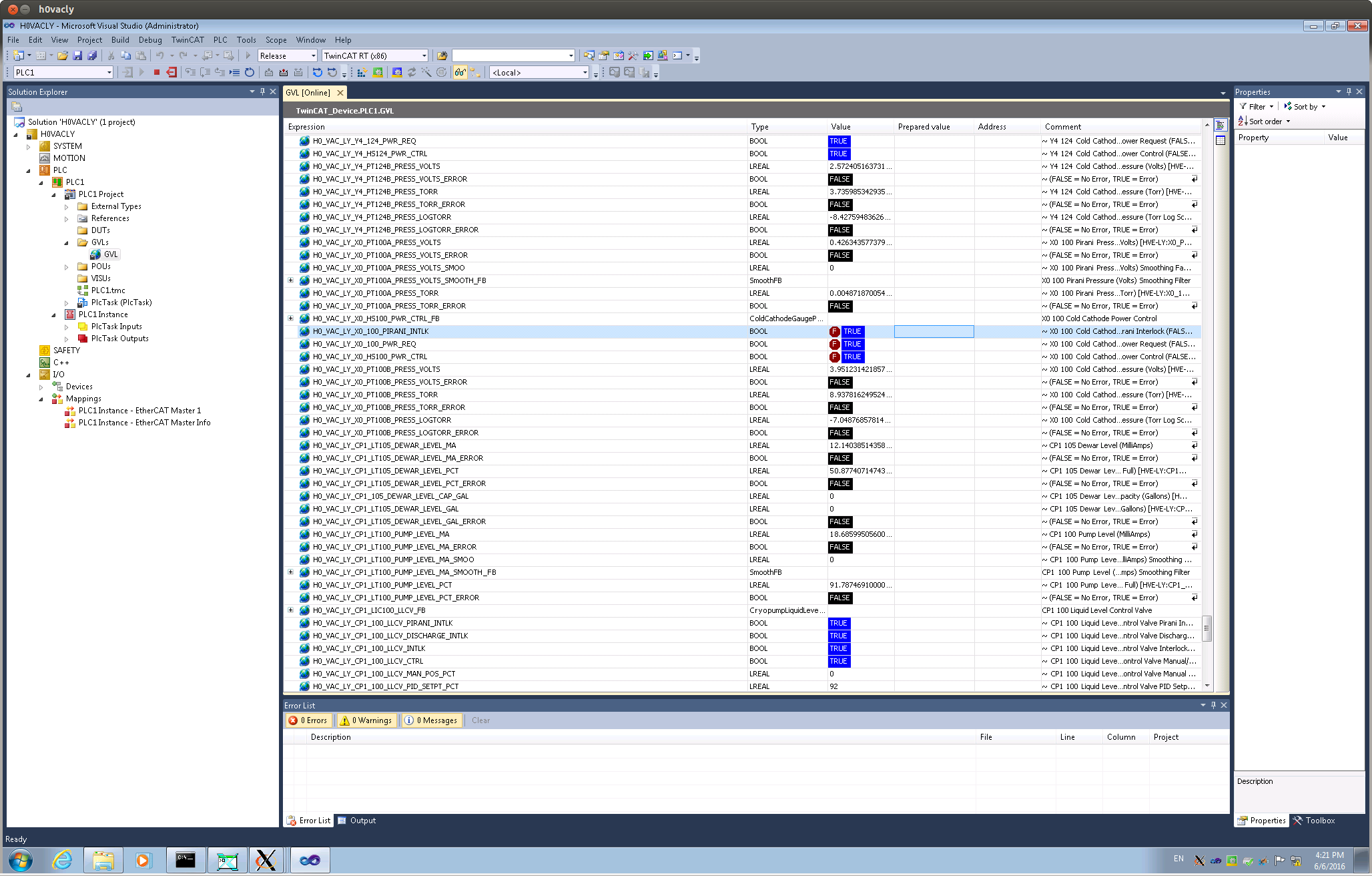Click the 0 Messages filter button

pyautogui.click(x=431, y=721)
